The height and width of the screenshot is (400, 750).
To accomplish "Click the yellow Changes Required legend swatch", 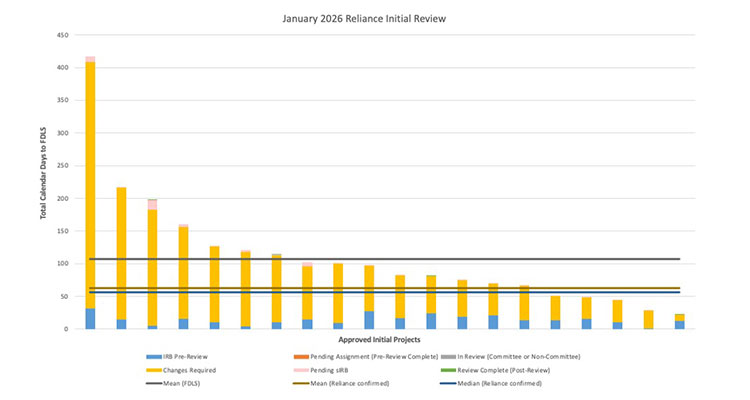I will coord(153,370).
